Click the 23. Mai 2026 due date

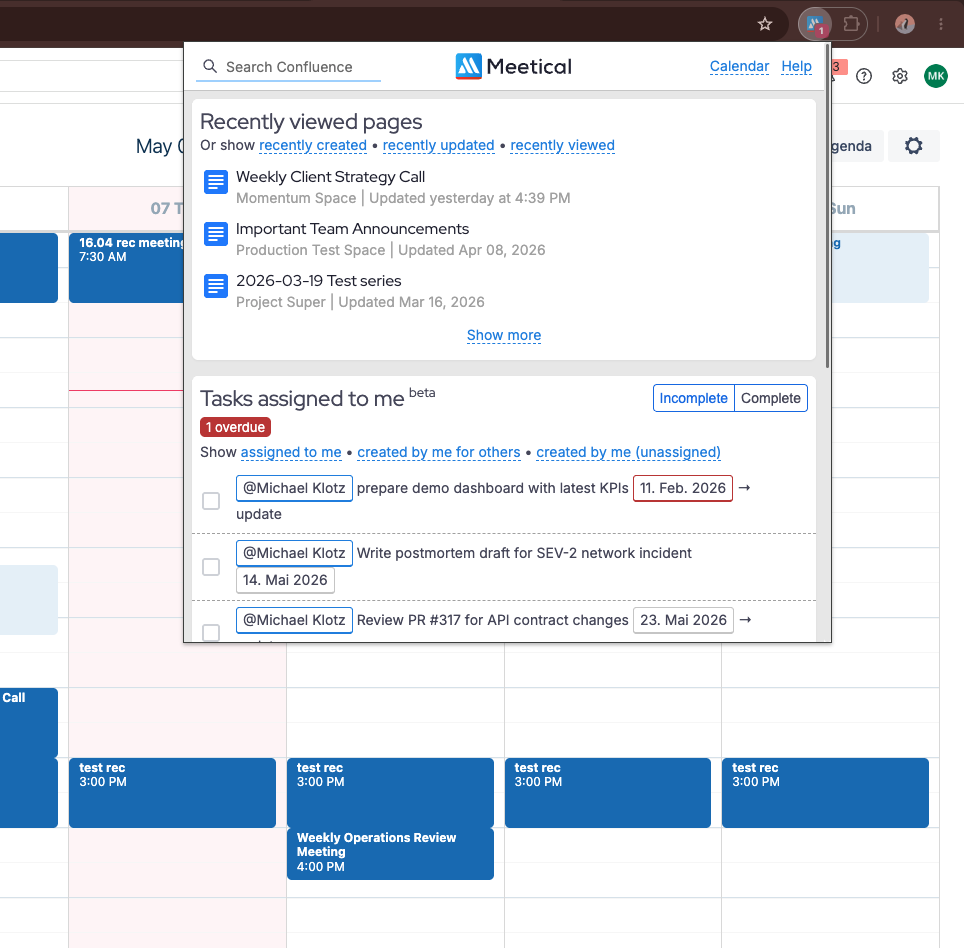click(683, 620)
